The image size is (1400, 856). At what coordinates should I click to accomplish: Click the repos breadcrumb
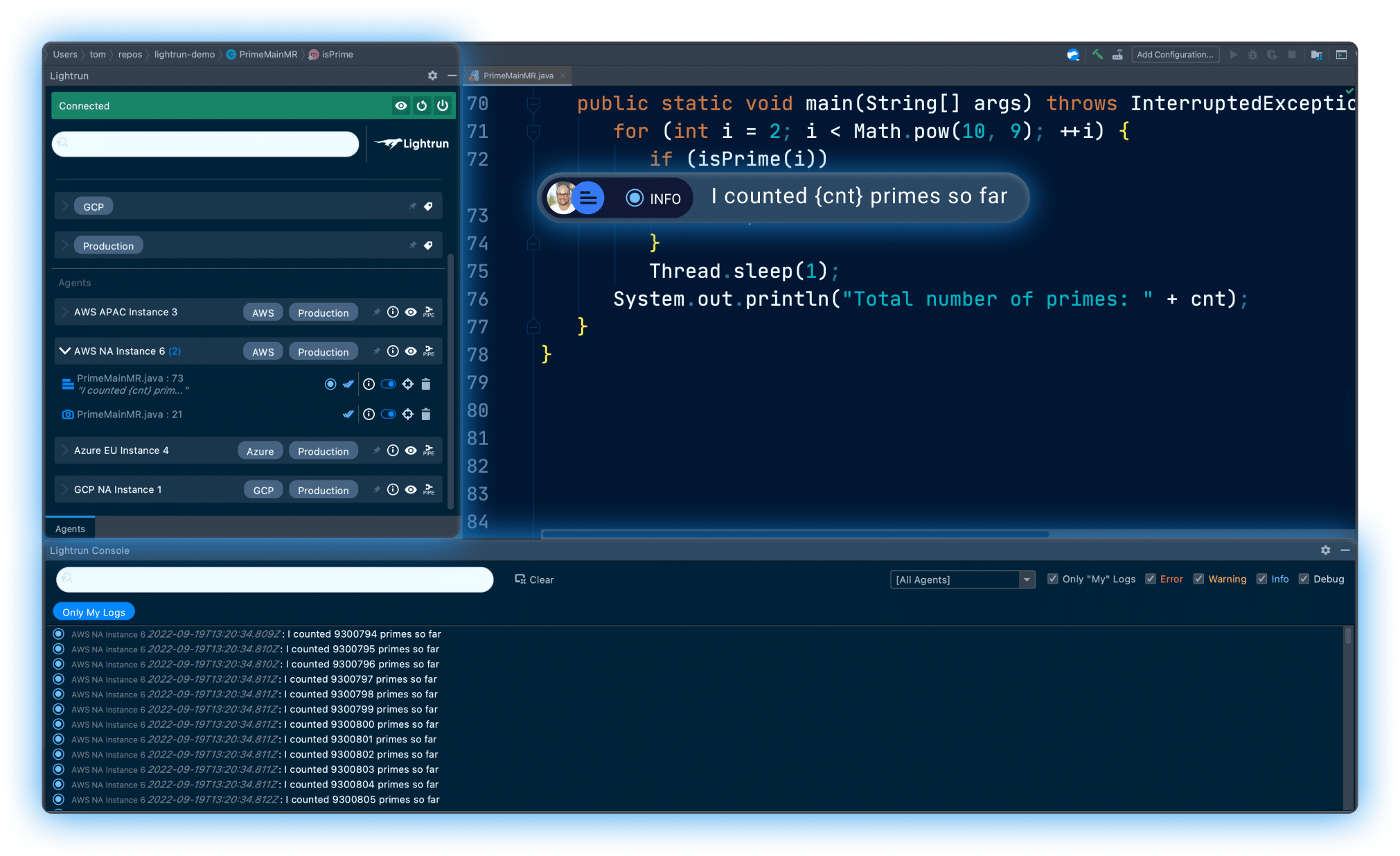click(x=130, y=54)
